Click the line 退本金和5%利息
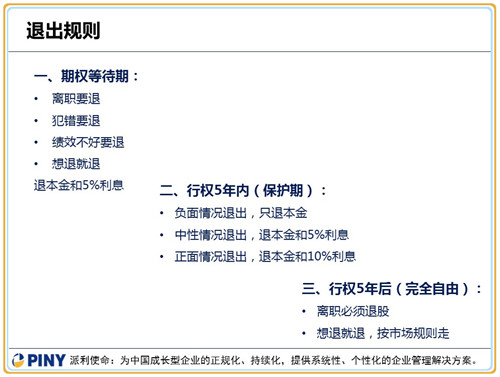Viewport: 500px width, 377px height. click(79, 185)
